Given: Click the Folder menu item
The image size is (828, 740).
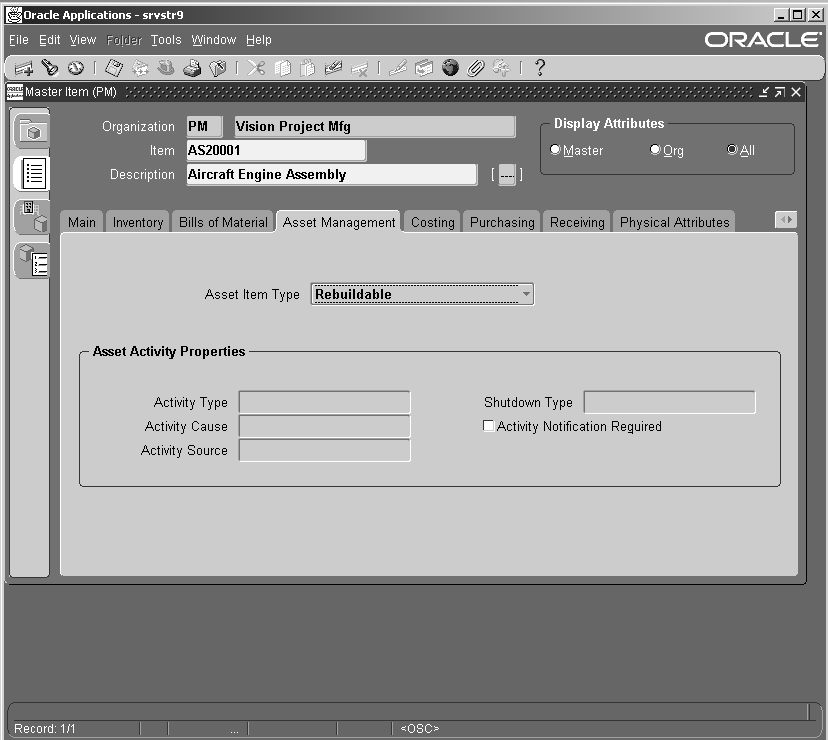Looking at the screenshot, I should coord(124,40).
